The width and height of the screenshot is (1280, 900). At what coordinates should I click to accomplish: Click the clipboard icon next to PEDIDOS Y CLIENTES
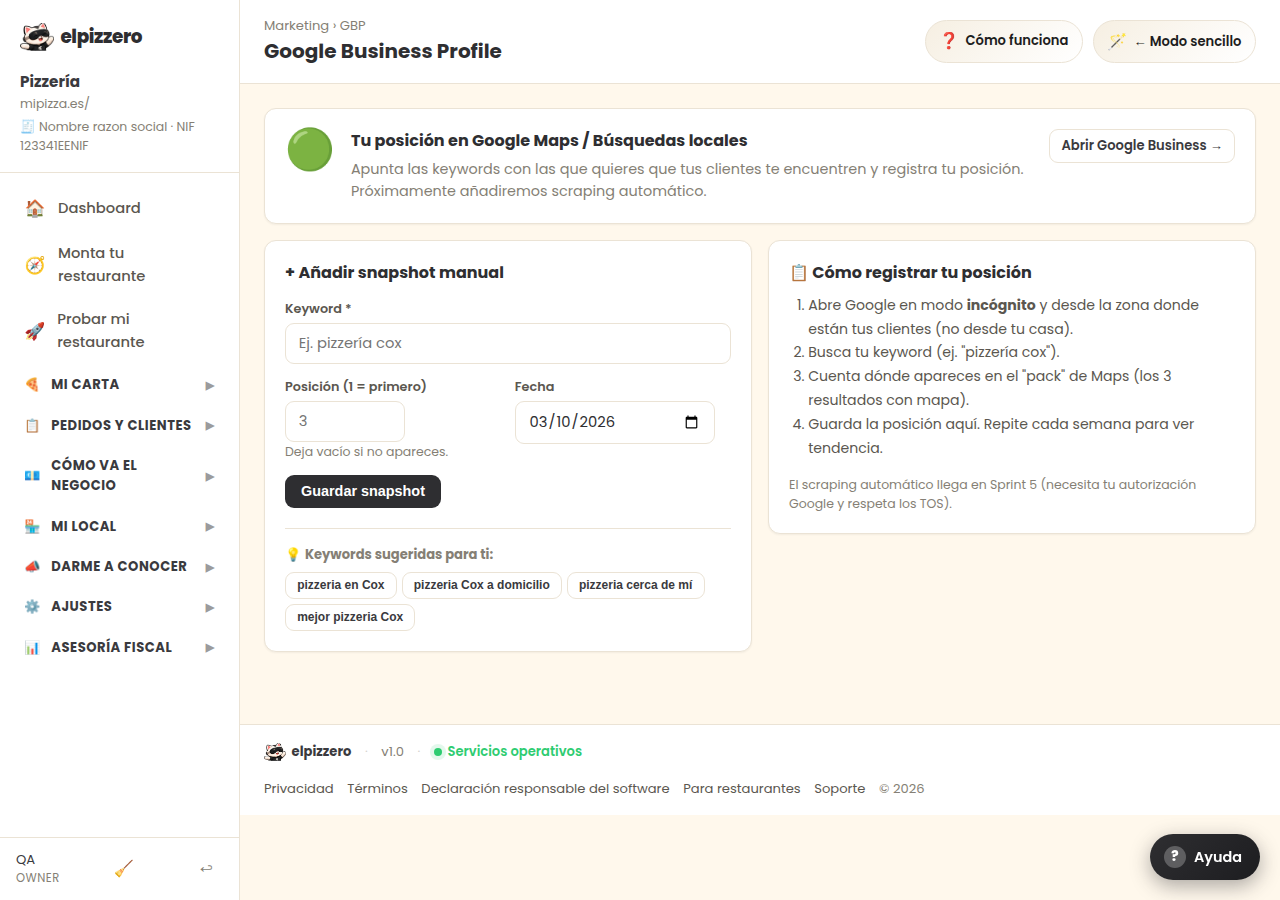point(32,425)
